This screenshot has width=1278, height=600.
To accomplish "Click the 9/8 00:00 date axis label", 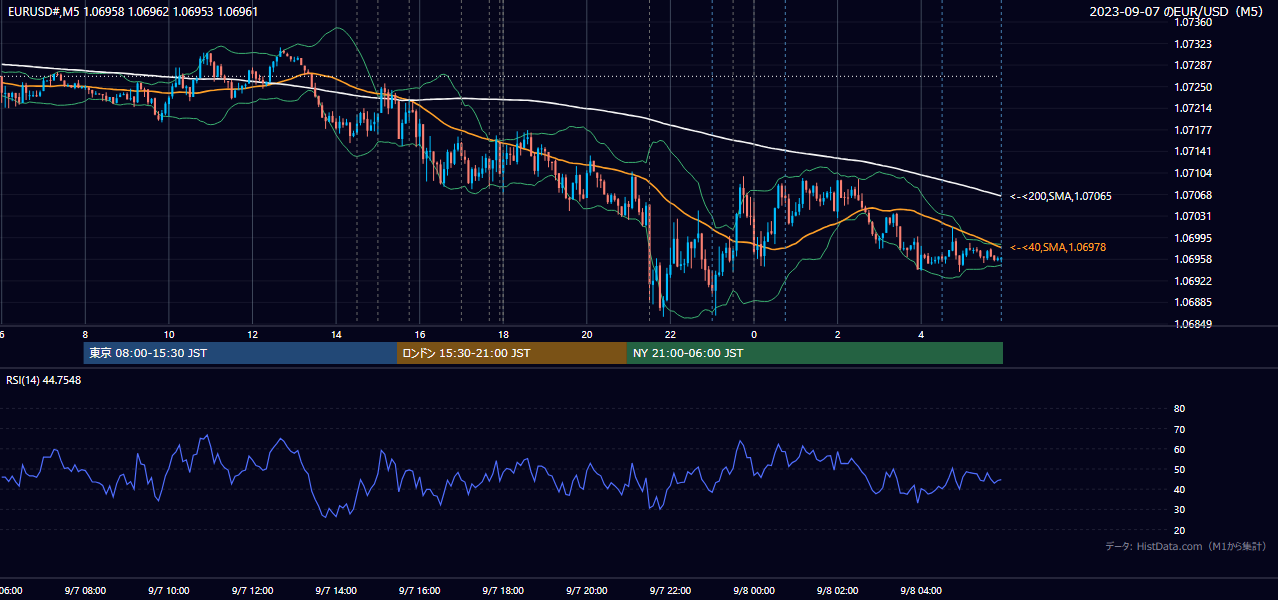I will [754, 591].
